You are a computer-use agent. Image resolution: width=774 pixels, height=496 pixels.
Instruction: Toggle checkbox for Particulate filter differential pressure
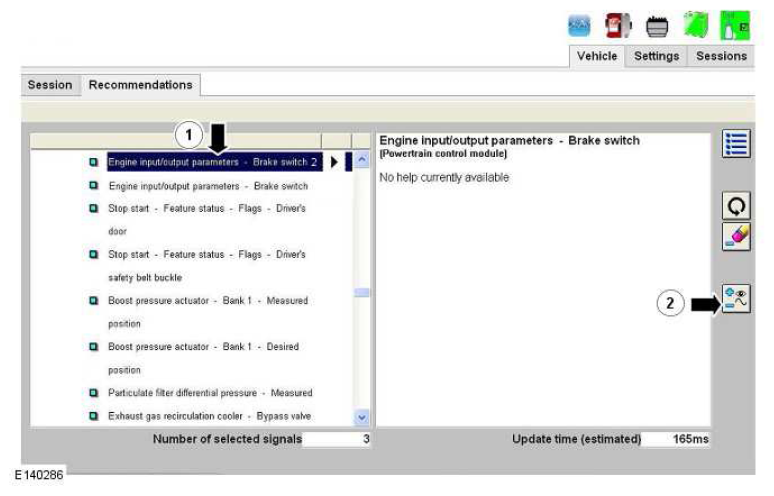pos(94,393)
